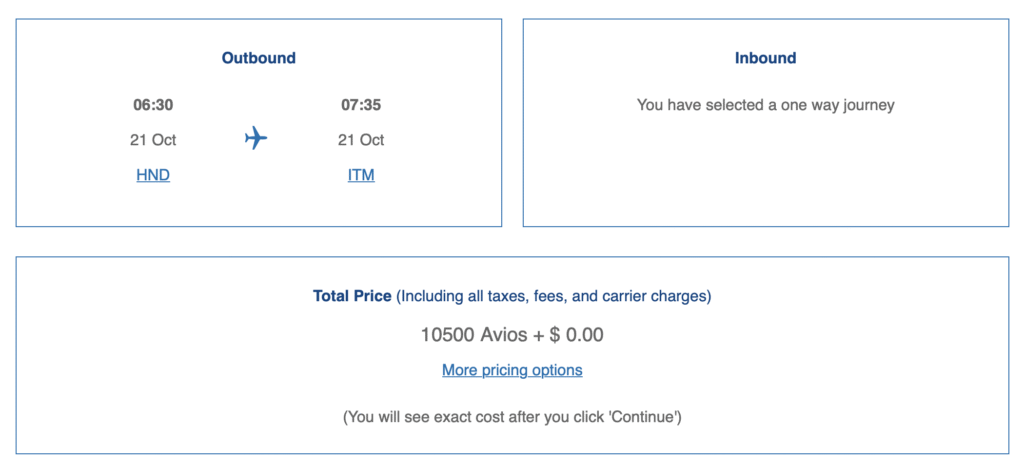Click the one way journey message
The width and height of the screenshot is (1024, 466).
tap(765, 104)
